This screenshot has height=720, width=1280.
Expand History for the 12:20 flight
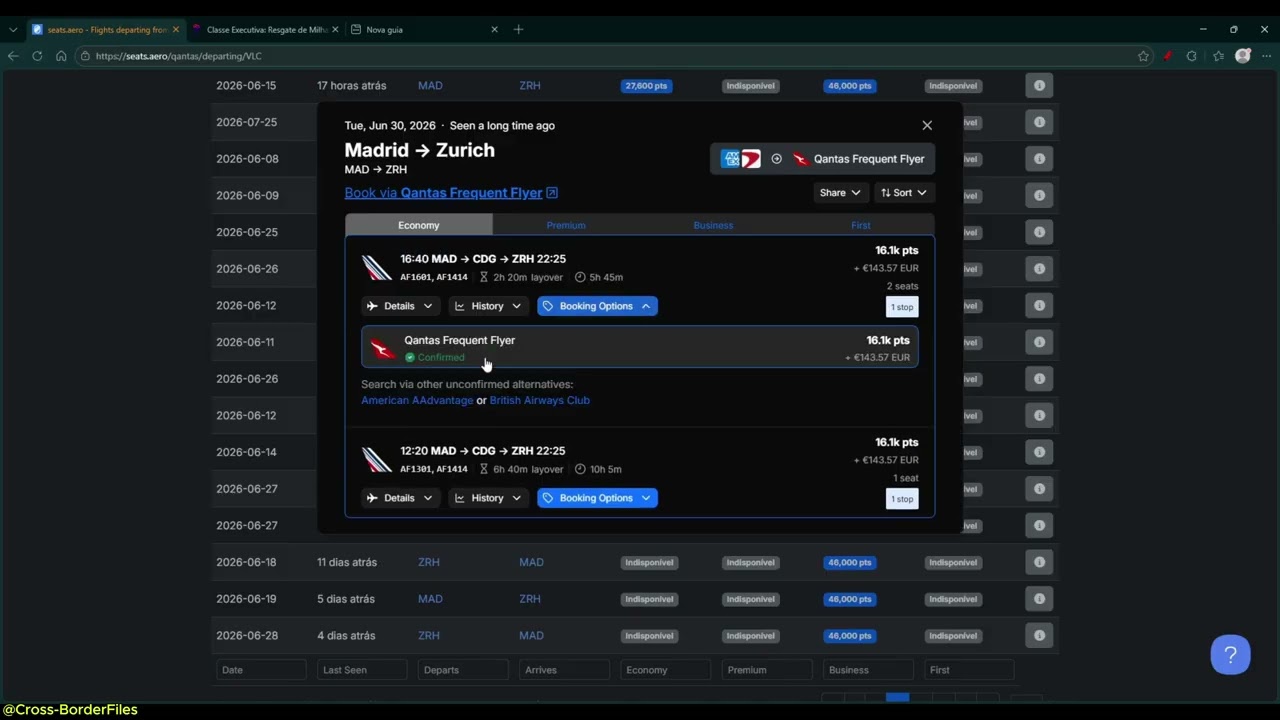(x=488, y=498)
